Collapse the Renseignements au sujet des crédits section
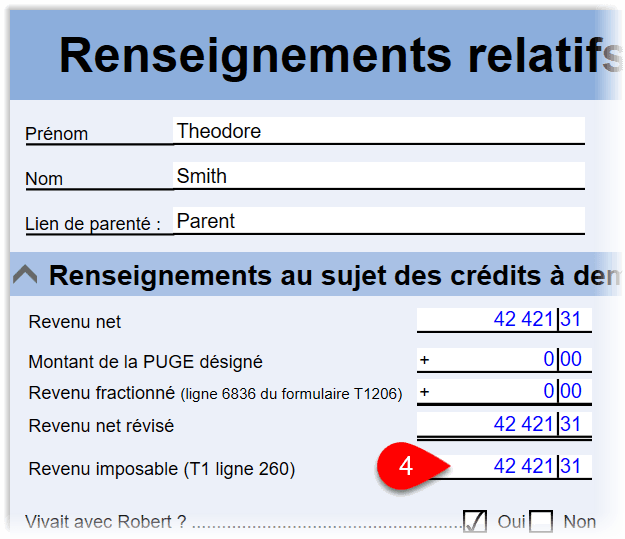Viewport: 625px width, 539px height. (25, 276)
